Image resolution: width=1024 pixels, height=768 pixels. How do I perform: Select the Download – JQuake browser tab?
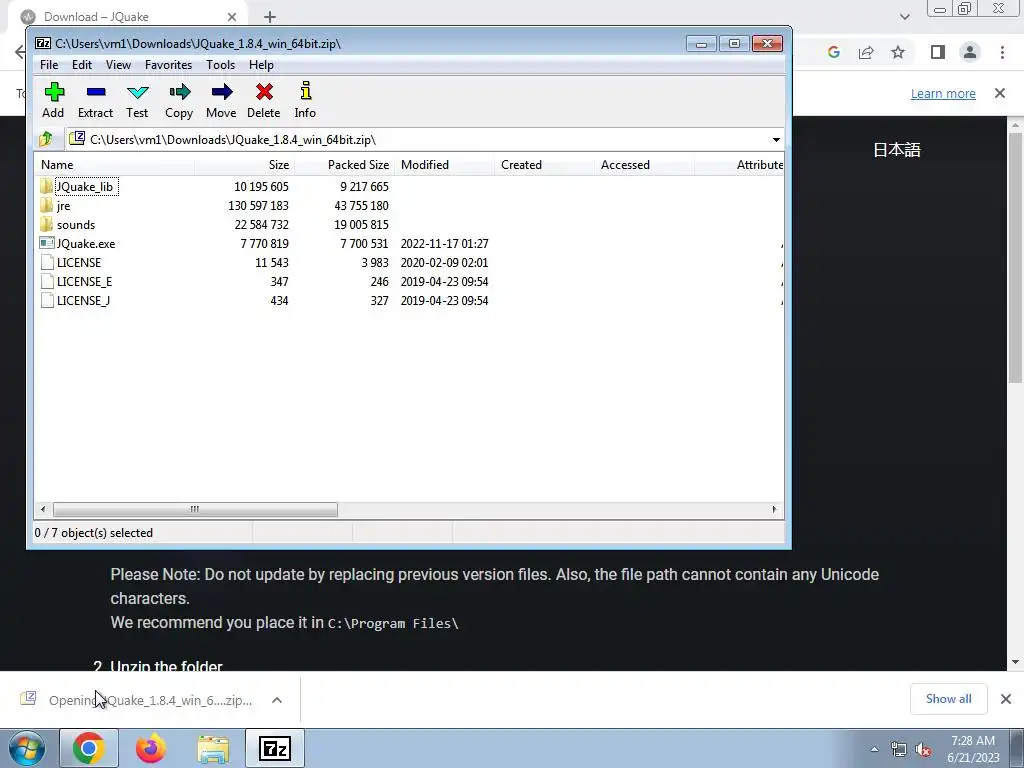click(127, 17)
